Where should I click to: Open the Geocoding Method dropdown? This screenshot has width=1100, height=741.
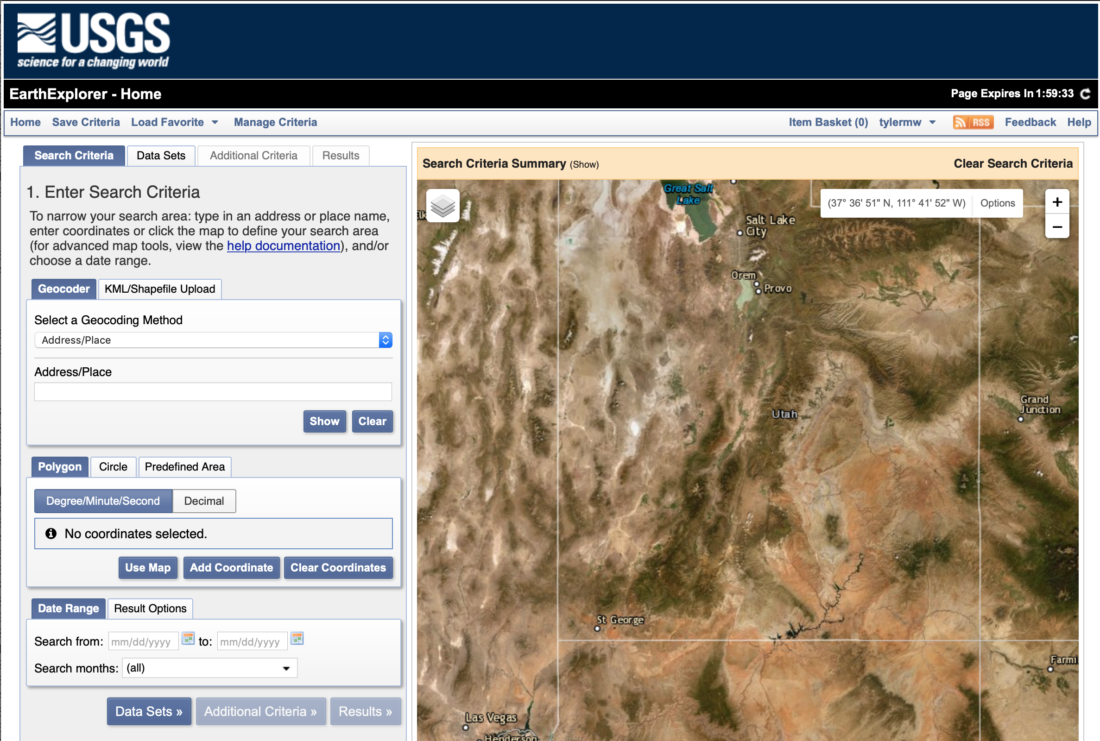(213, 340)
